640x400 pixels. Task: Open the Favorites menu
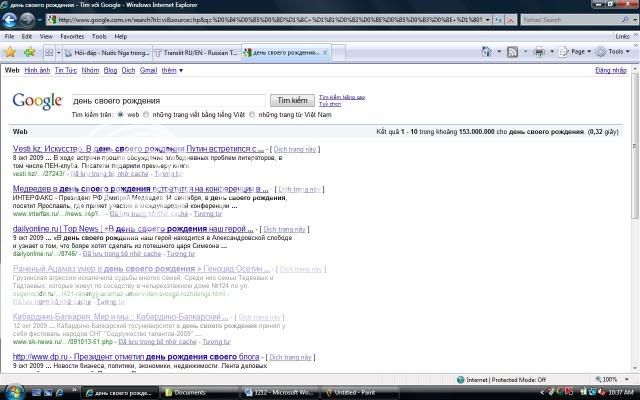(70, 36)
